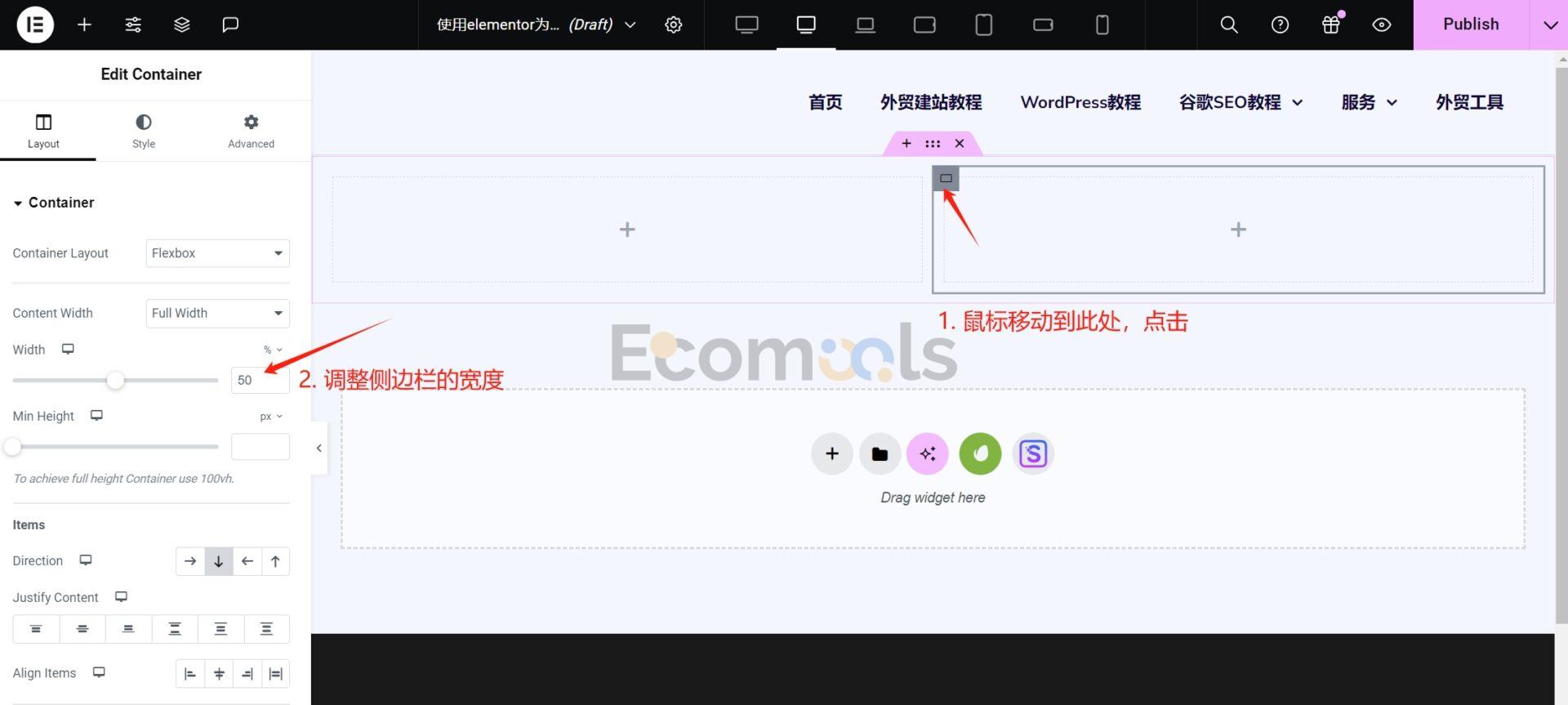
Task: Open the page title dropdown chevron
Action: click(x=630, y=25)
